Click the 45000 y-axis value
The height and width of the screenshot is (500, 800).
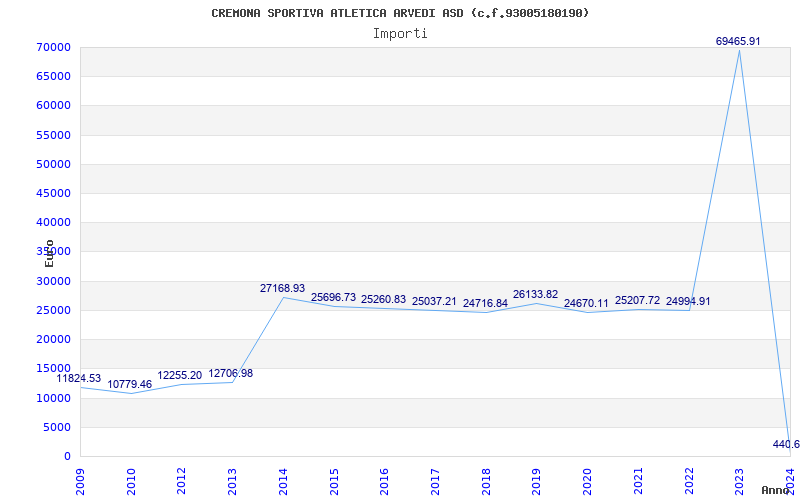click(x=53, y=193)
